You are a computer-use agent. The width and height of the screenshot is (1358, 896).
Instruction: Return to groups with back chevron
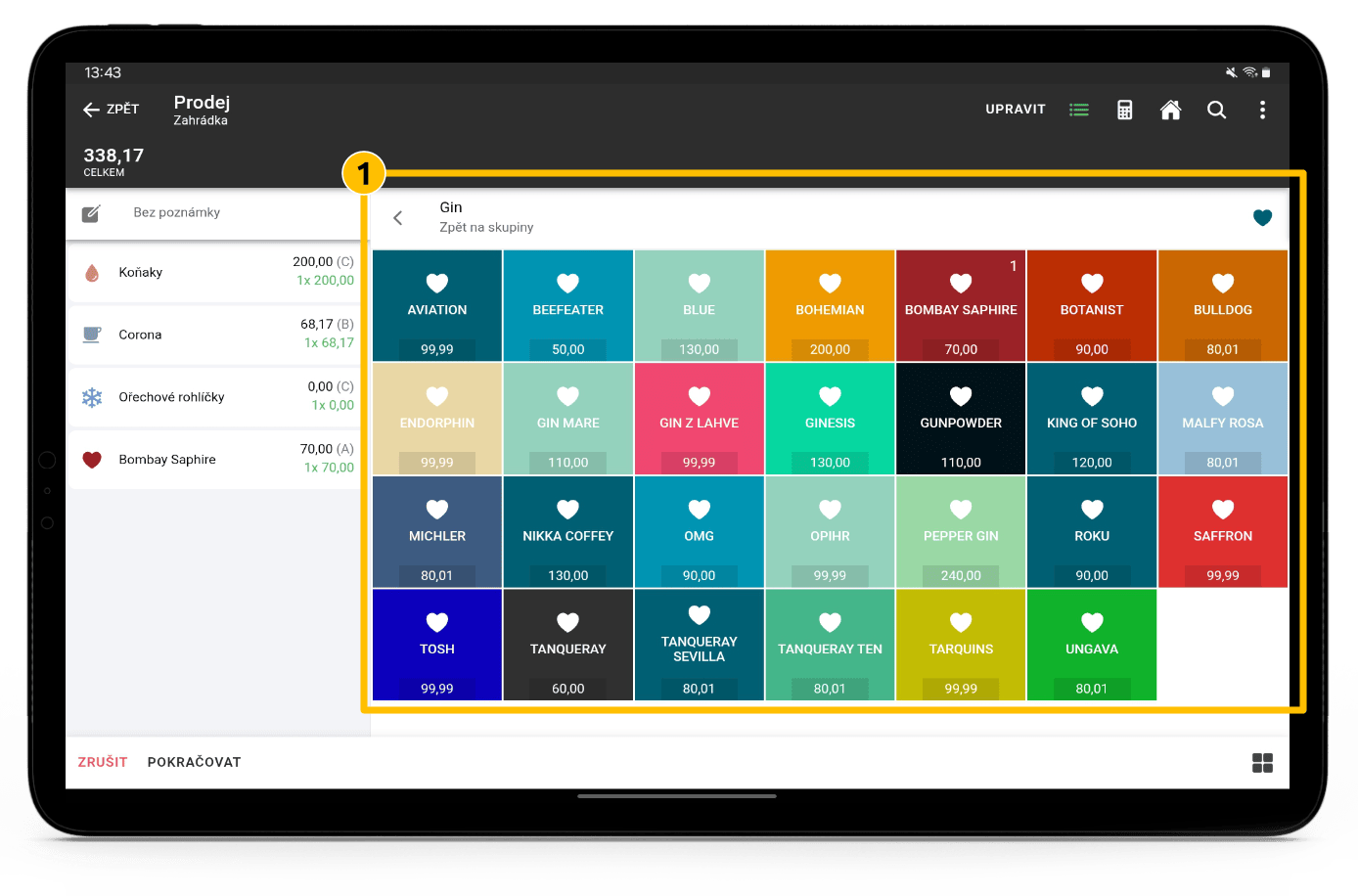[x=398, y=218]
